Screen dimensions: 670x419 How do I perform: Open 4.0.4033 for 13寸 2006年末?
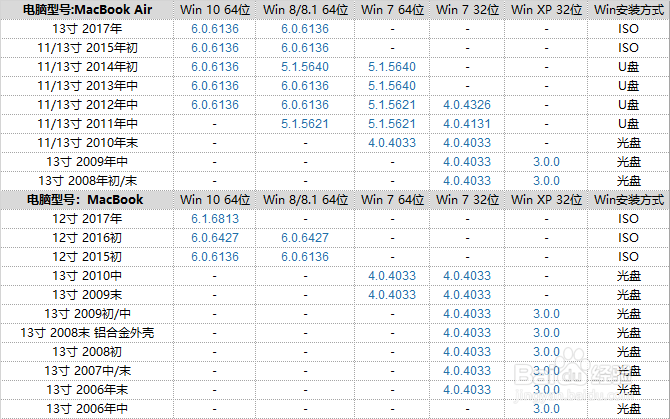(x=467, y=390)
